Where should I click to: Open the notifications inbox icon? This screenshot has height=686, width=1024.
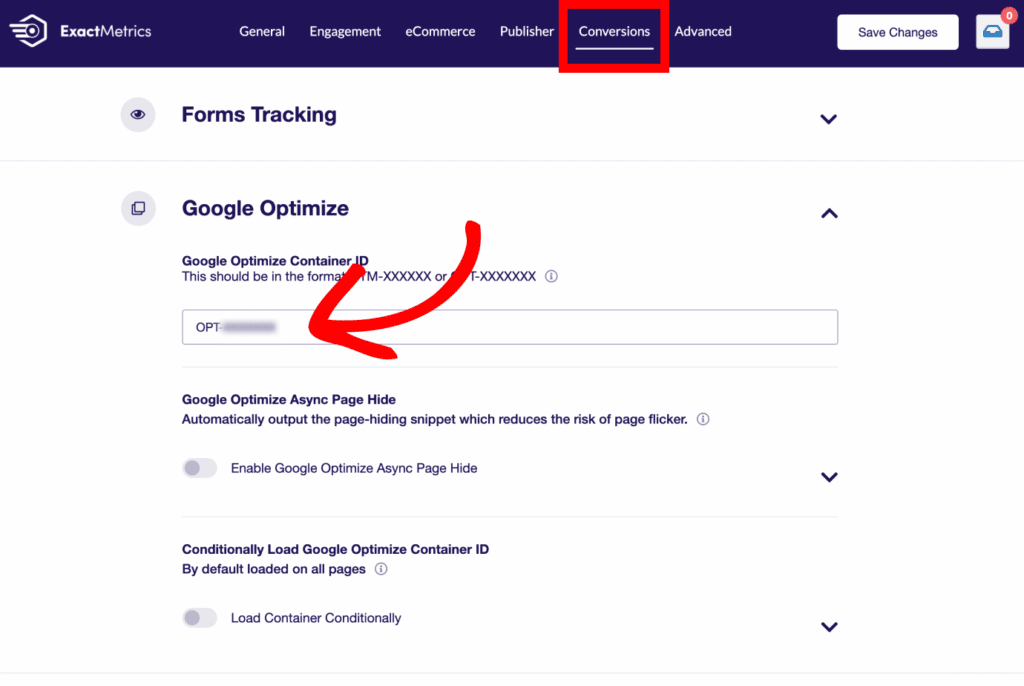tap(992, 31)
